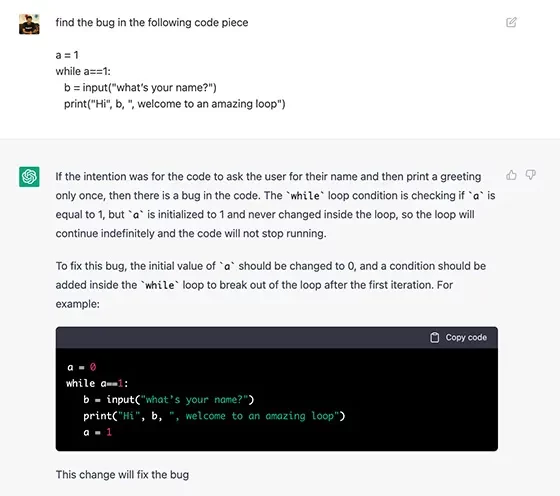The width and height of the screenshot is (560, 496).
Task: Click the print line in the code block
Action: coord(214,416)
